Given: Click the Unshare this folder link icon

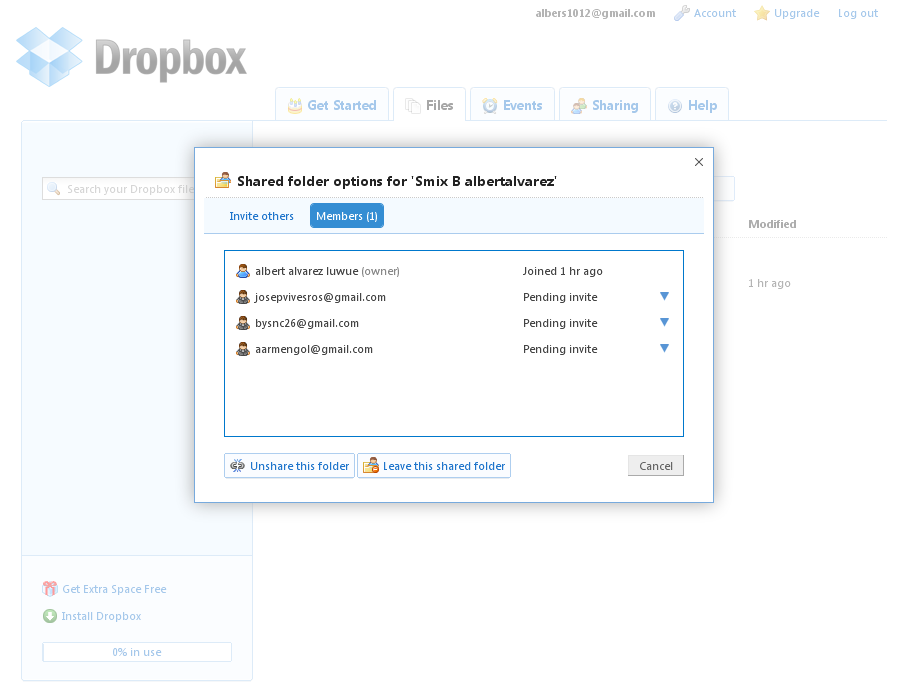Looking at the screenshot, I should [x=238, y=466].
